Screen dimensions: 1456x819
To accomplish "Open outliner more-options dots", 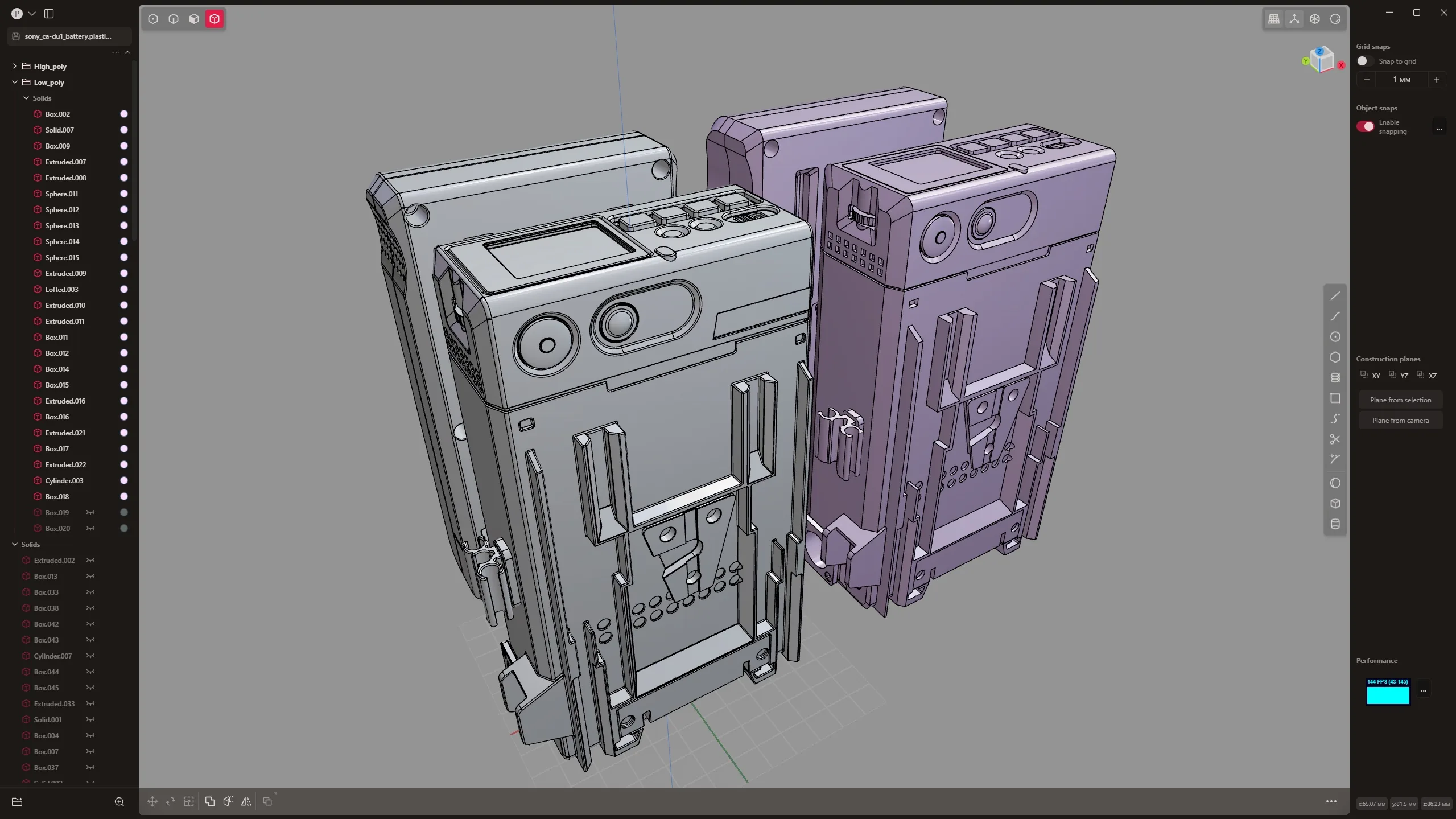I will coord(116,52).
